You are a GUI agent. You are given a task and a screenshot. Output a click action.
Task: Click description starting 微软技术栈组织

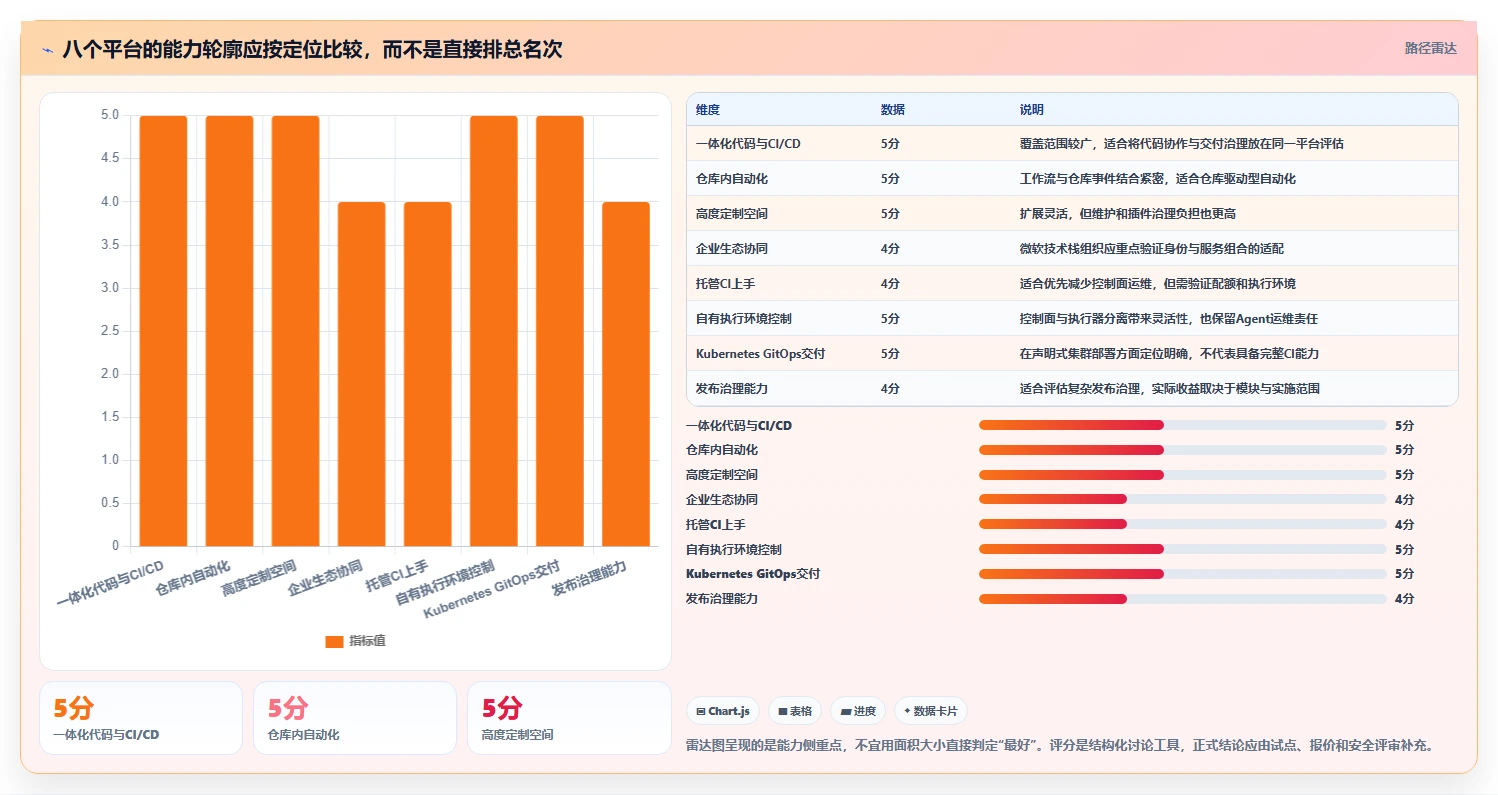(1152, 248)
